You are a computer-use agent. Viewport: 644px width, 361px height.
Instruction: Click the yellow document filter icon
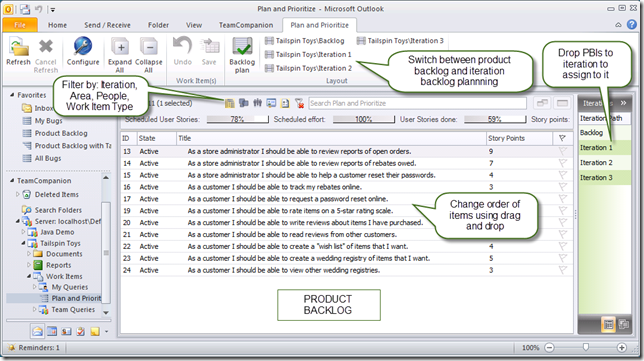click(285, 103)
